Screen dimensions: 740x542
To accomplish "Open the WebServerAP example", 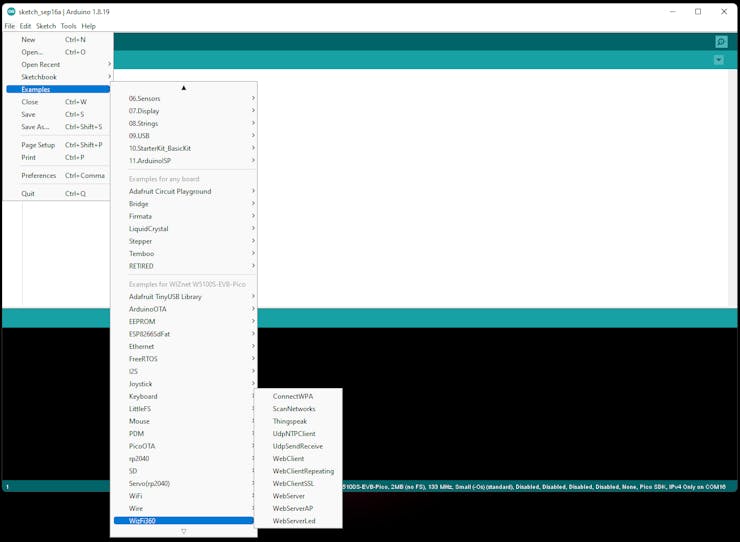I will (298, 508).
